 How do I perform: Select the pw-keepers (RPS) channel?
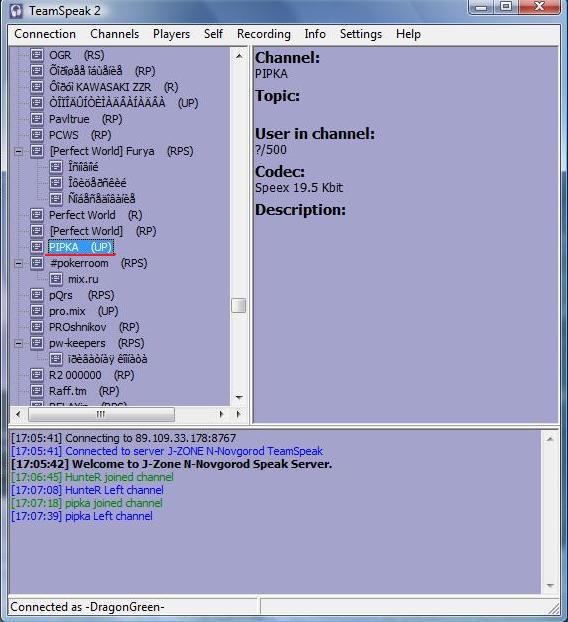coord(97,343)
